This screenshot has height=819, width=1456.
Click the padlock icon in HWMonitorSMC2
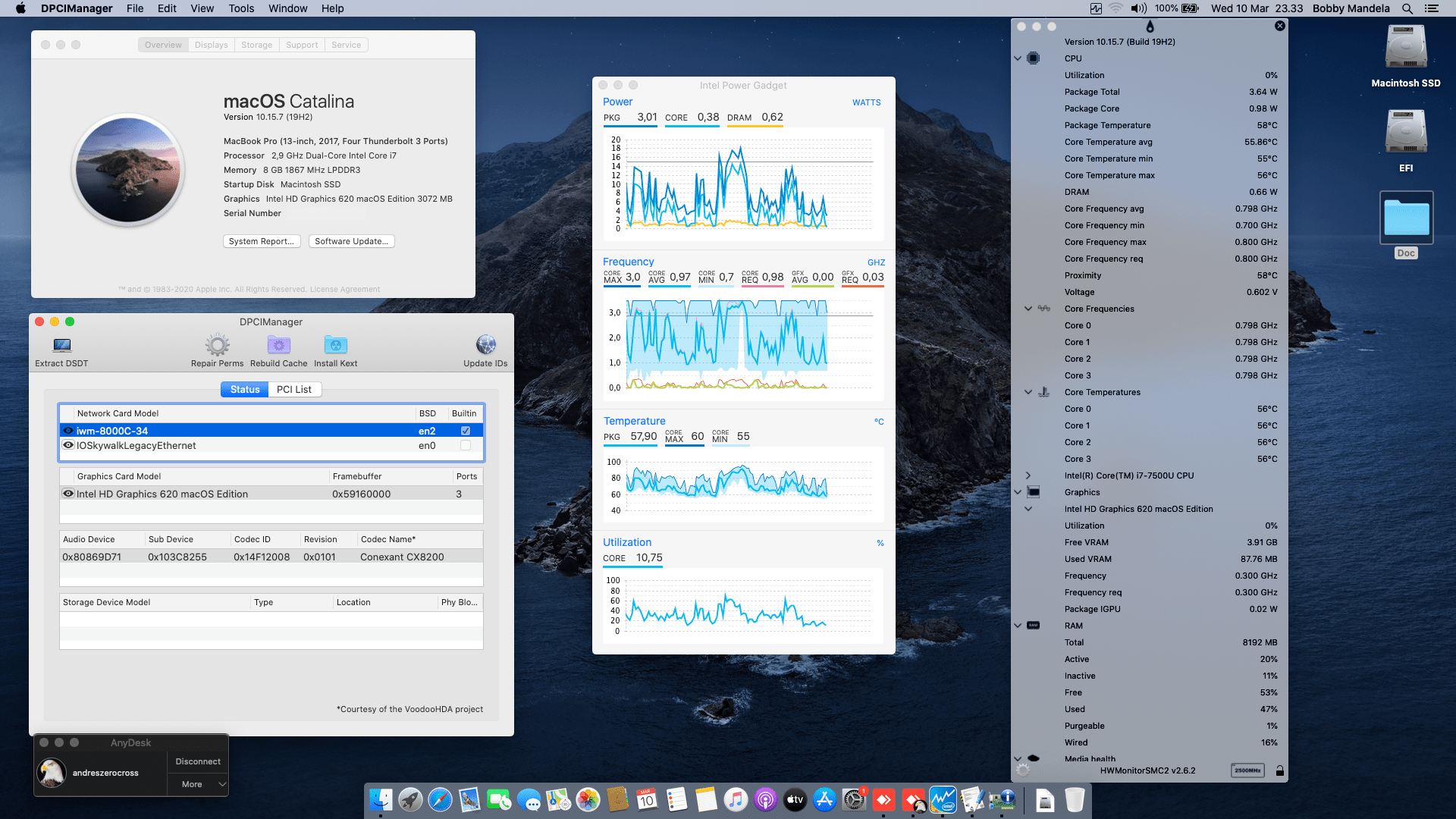[1280, 770]
